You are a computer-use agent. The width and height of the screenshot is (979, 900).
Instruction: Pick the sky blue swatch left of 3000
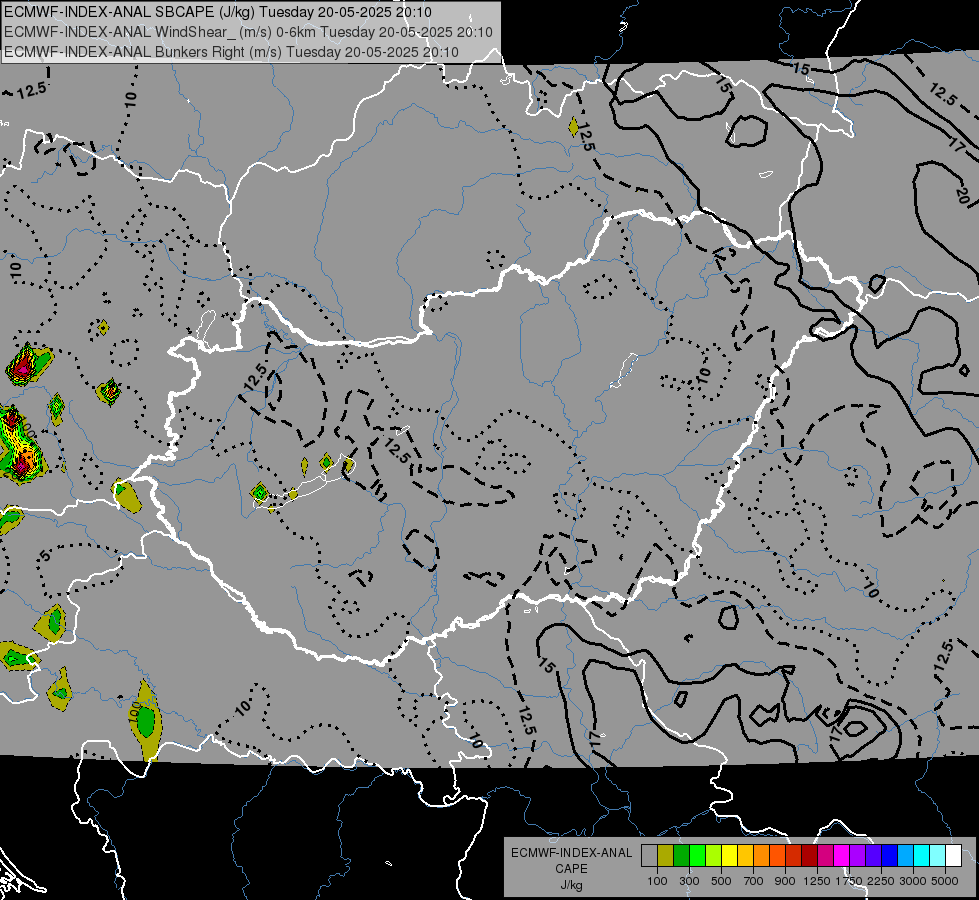tap(905, 855)
